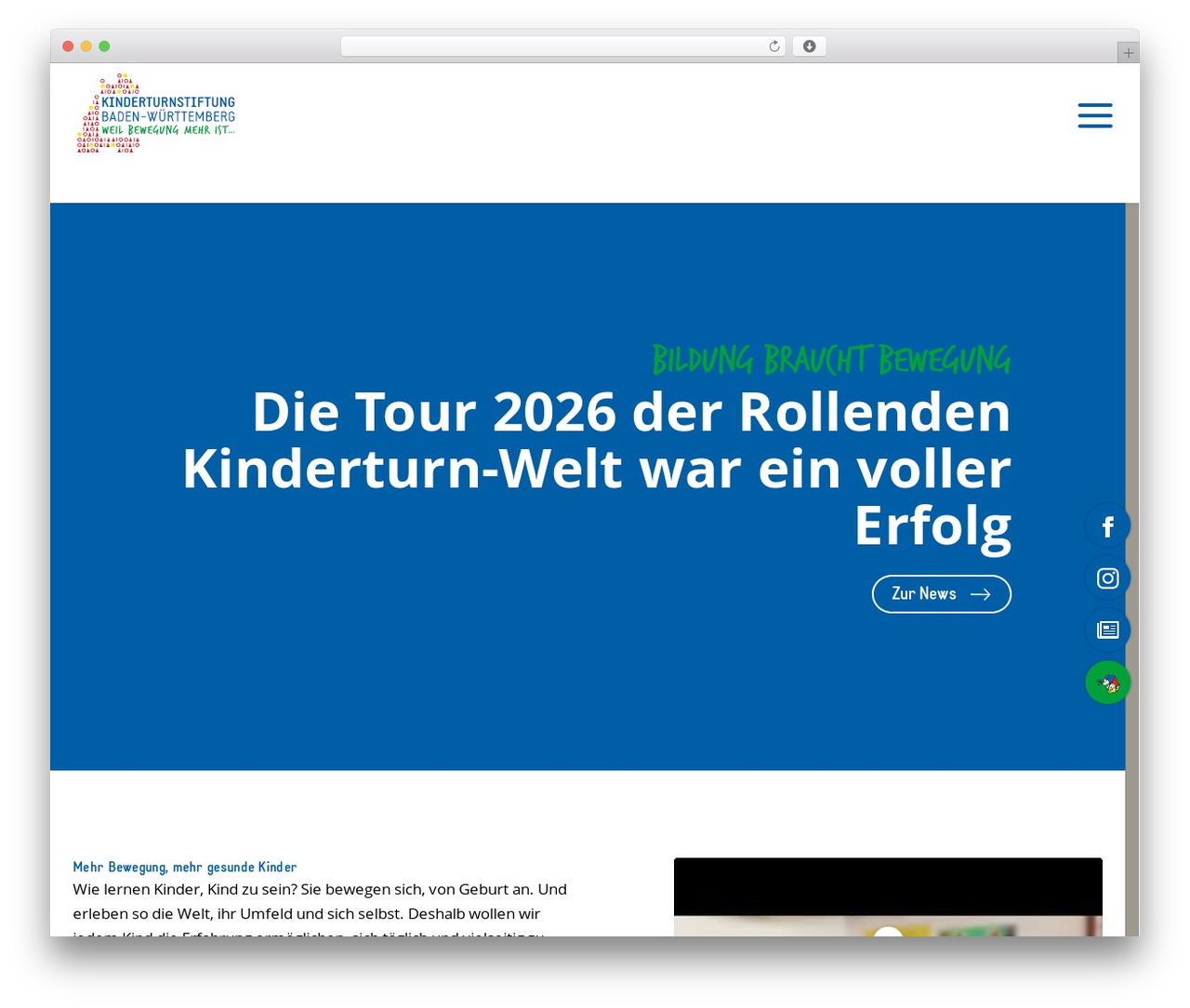The width and height of the screenshot is (1190, 1008).
Task: Click the page's vertical scrollbar
Action: 1131,569
